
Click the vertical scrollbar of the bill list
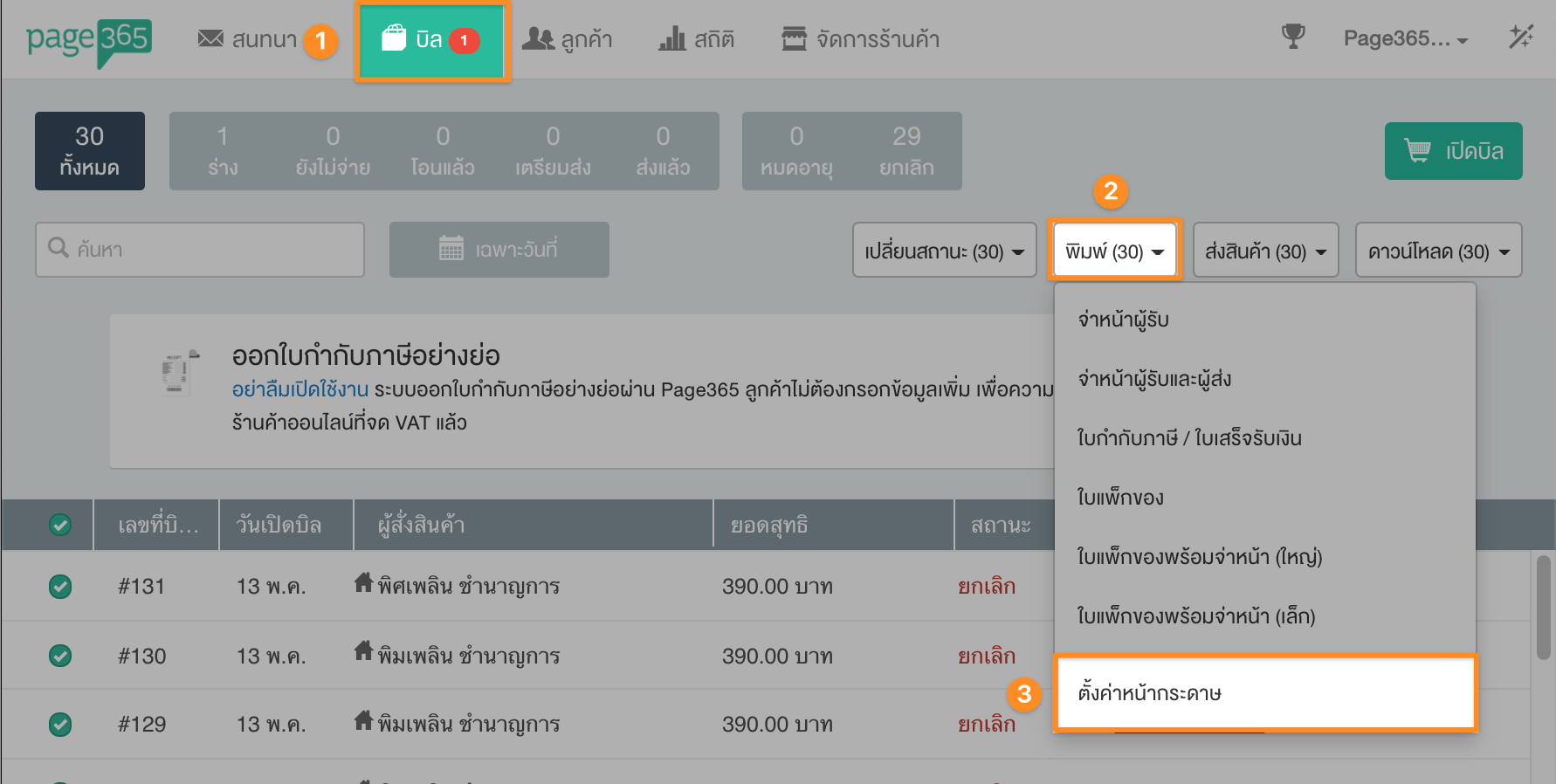coord(1543,608)
